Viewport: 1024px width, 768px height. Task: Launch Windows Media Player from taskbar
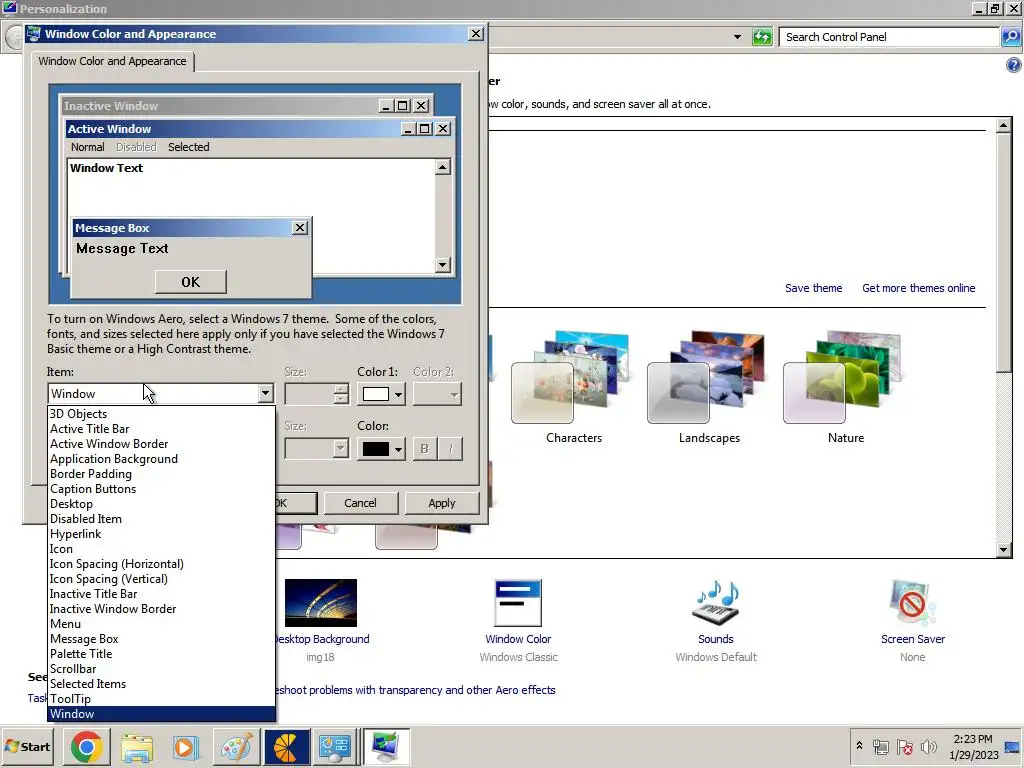[x=186, y=747]
